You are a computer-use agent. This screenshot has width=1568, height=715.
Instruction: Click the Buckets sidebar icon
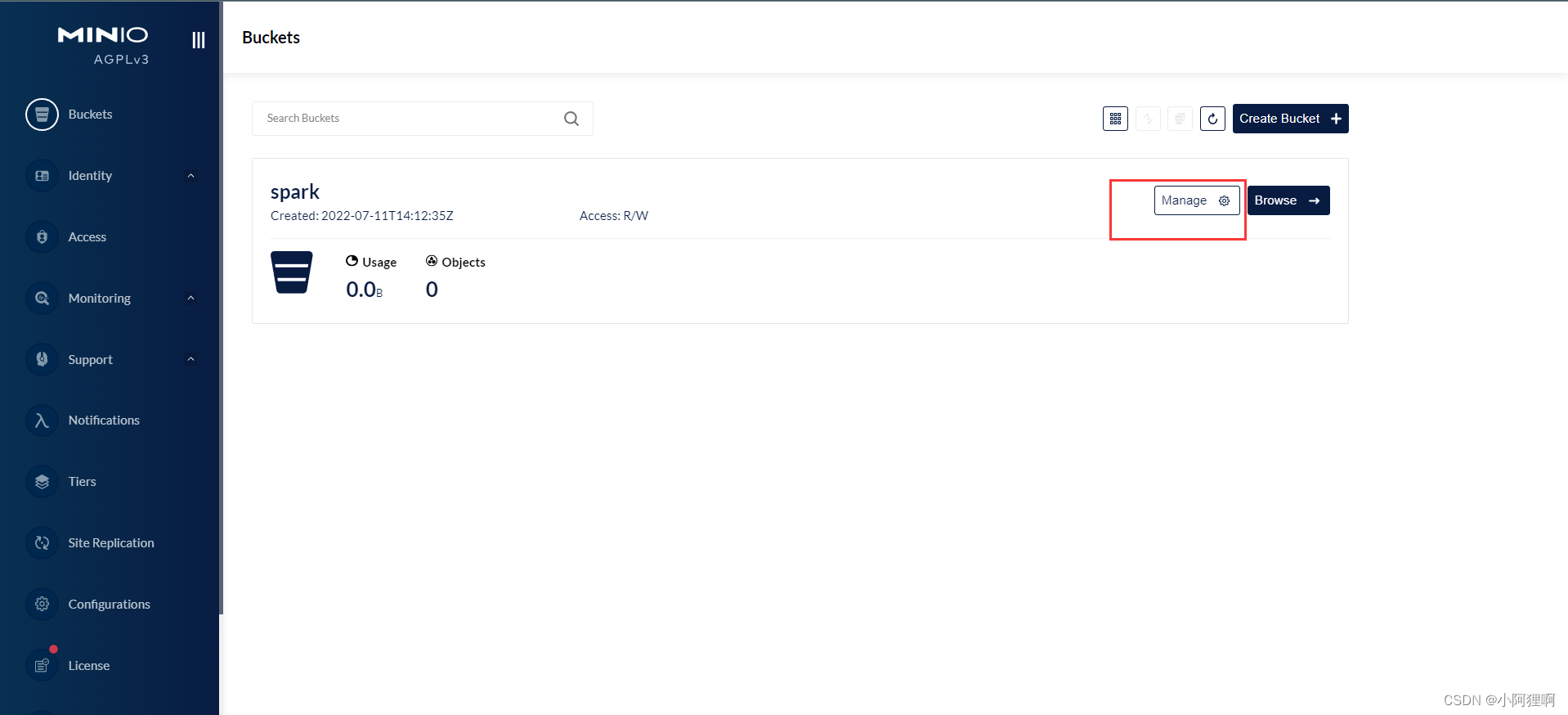point(42,115)
